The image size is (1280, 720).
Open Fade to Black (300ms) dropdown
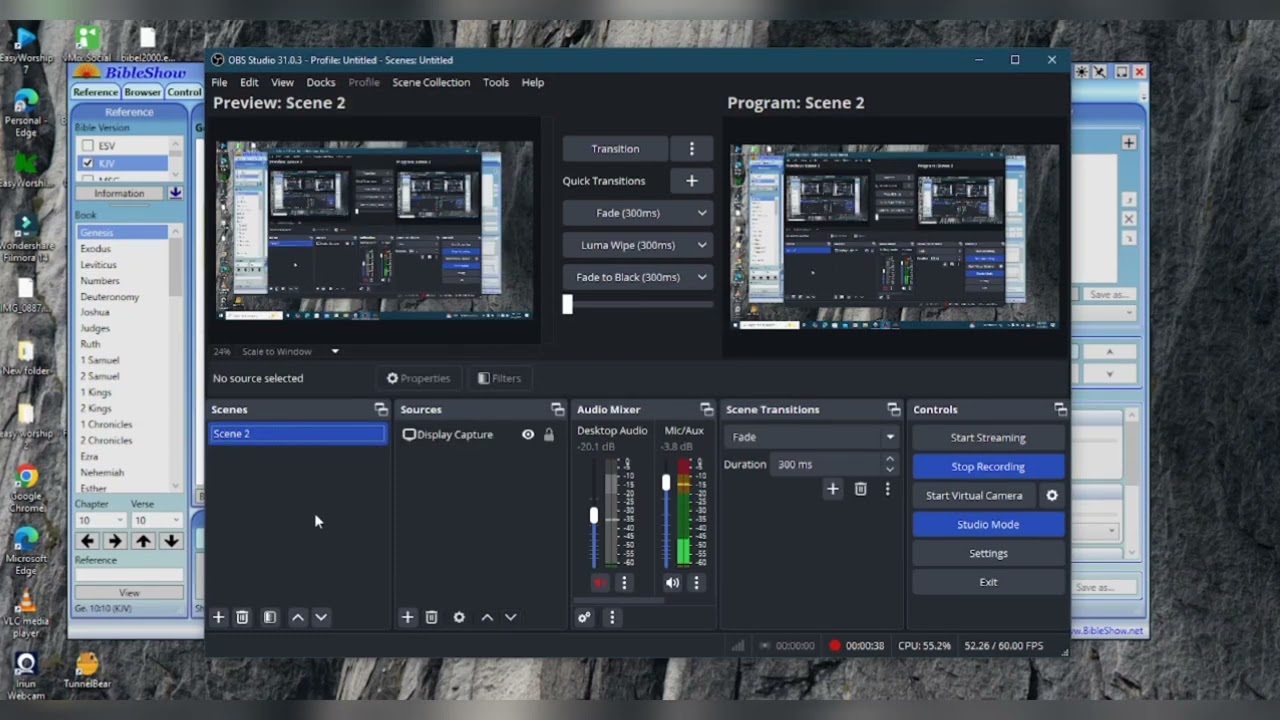tap(637, 277)
